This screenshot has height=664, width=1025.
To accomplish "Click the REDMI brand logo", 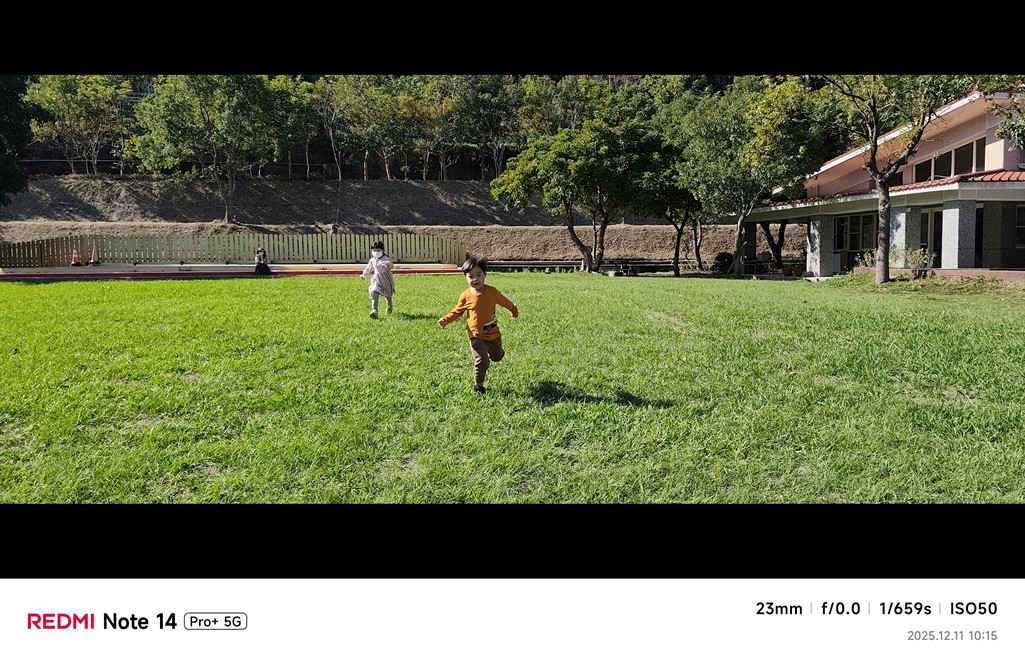I will tap(61, 621).
